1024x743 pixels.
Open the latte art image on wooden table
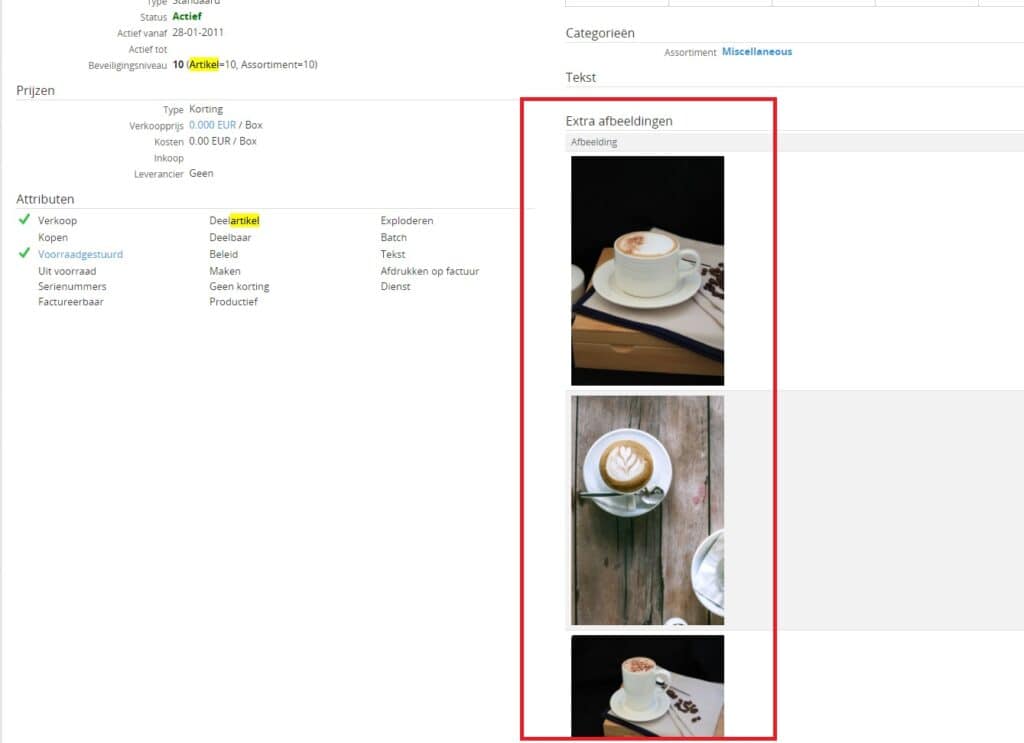tap(647, 510)
